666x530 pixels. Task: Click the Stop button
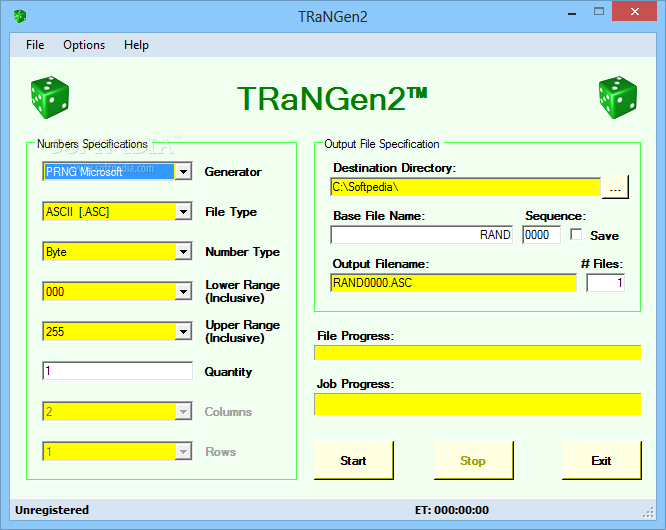click(x=473, y=460)
